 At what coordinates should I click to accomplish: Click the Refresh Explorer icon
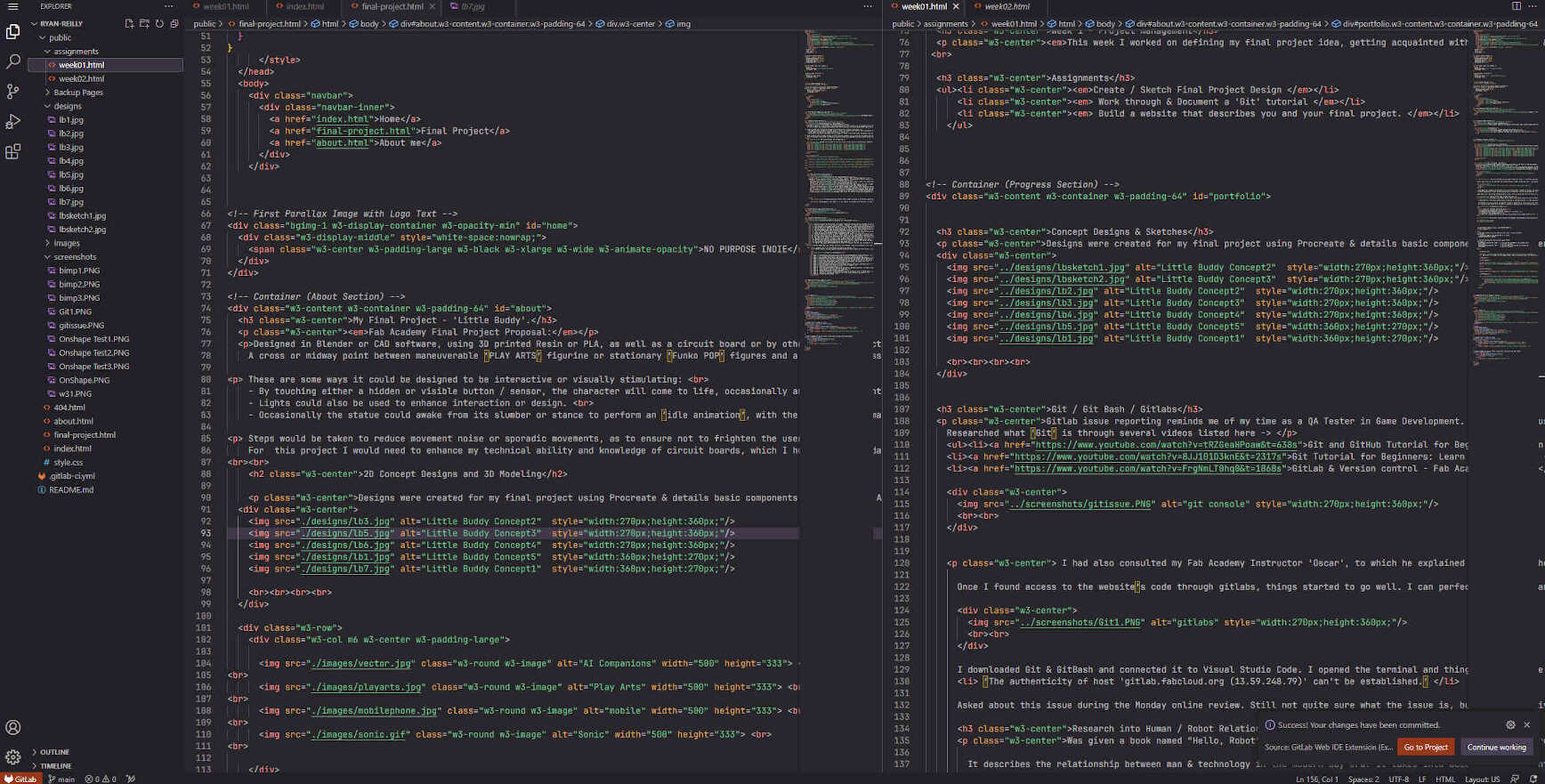point(159,24)
